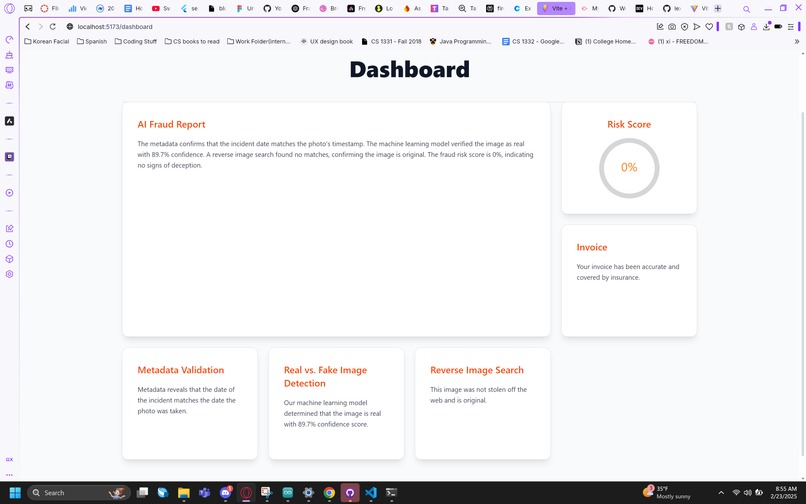The width and height of the screenshot is (806, 504).
Task: Open the Extensions cube icon in sidebar
Action: click(x=9, y=259)
